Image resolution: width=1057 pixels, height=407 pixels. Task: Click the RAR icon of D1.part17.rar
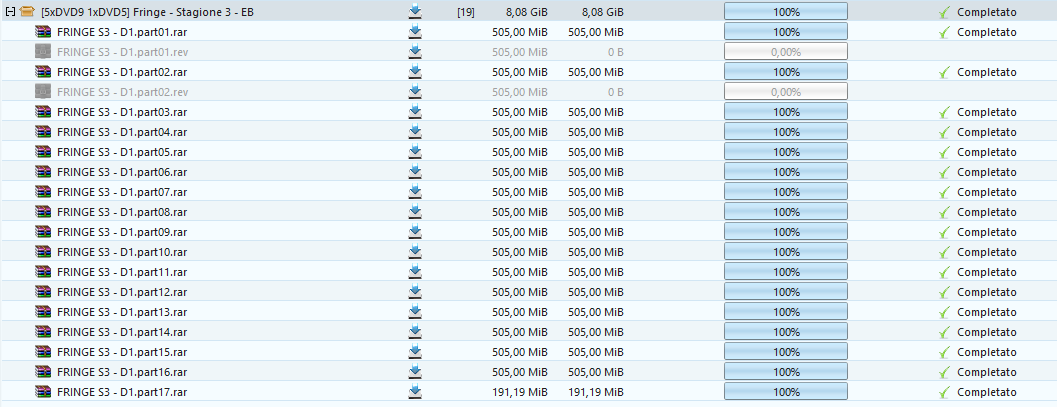click(x=43, y=392)
